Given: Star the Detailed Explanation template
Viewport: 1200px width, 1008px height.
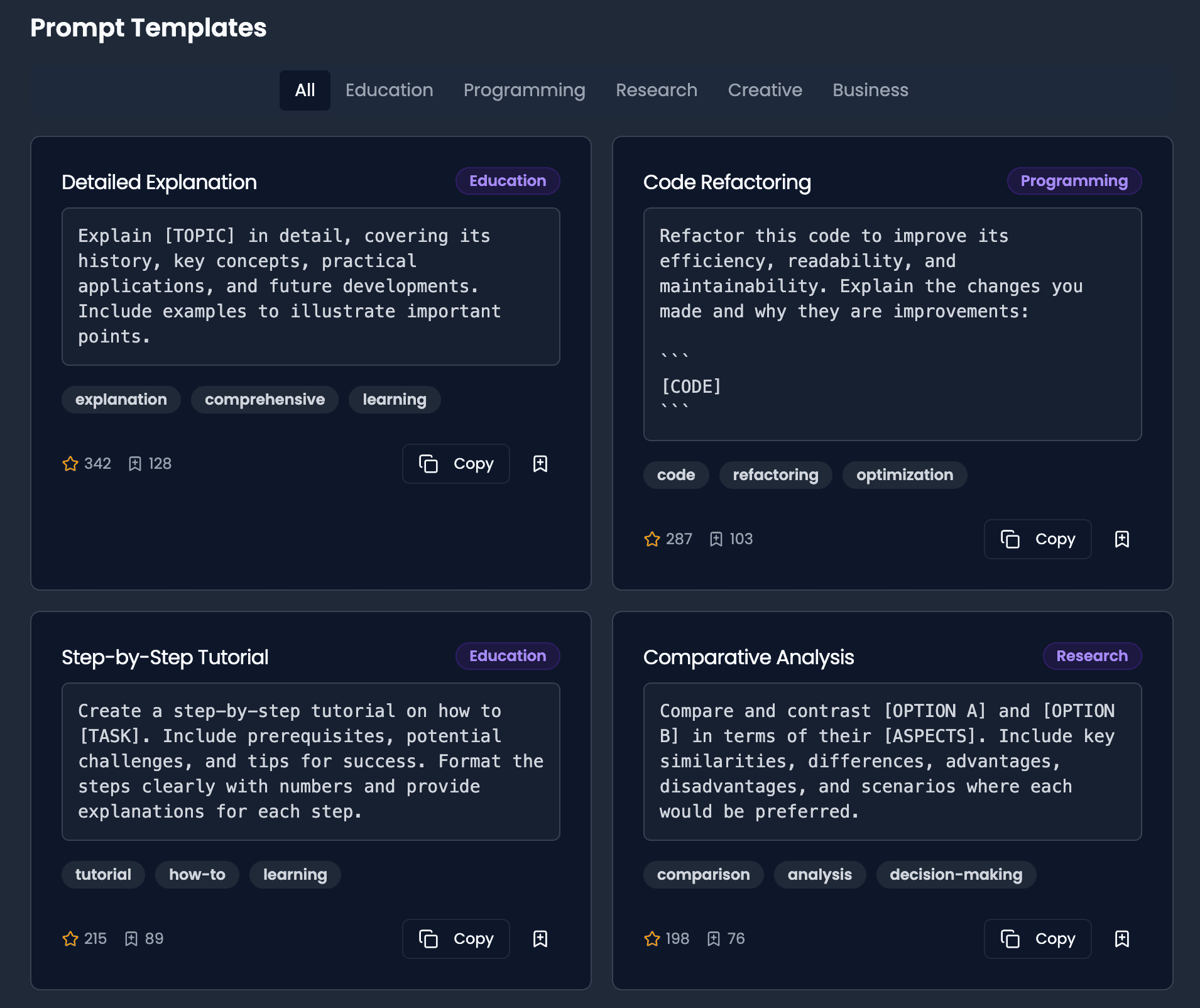Looking at the screenshot, I should pyautogui.click(x=70, y=464).
